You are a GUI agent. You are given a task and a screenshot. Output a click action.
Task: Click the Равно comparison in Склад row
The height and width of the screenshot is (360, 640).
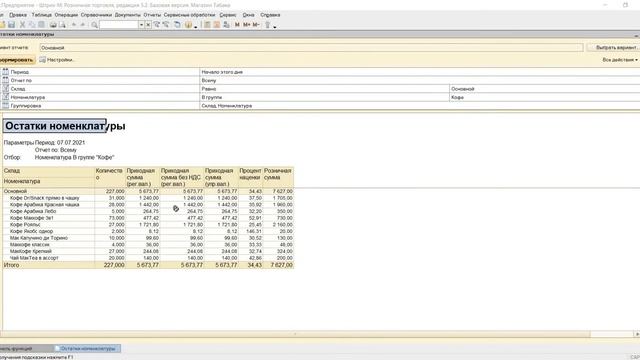[x=209, y=89]
